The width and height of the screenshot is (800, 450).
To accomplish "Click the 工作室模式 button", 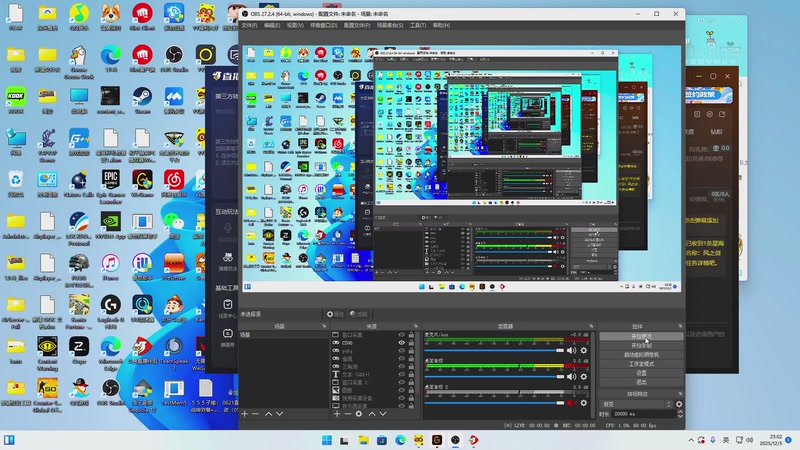I will point(641,364).
